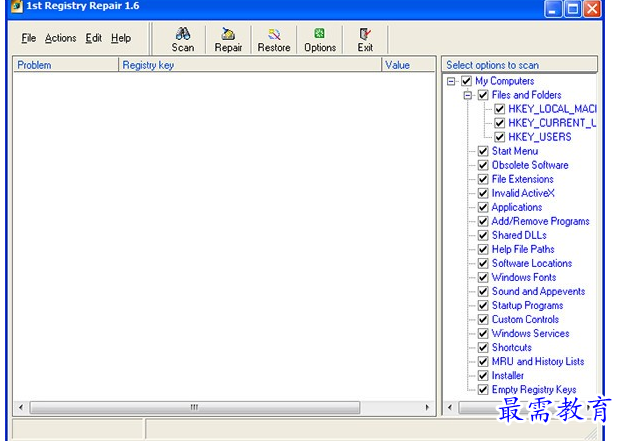Uncheck Help File Paths checkbox
620x441 pixels.
(x=483, y=249)
